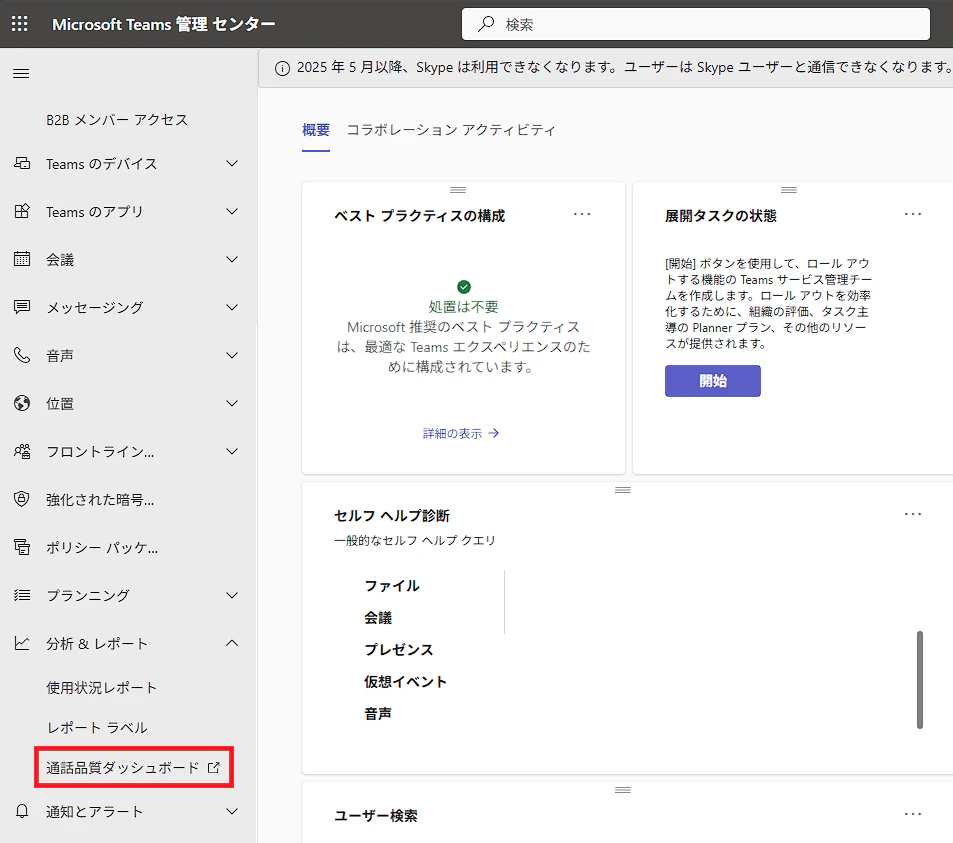The image size is (953, 843).
Task: Open レポート ラベル menu item
Action: click(x=97, y=728)
